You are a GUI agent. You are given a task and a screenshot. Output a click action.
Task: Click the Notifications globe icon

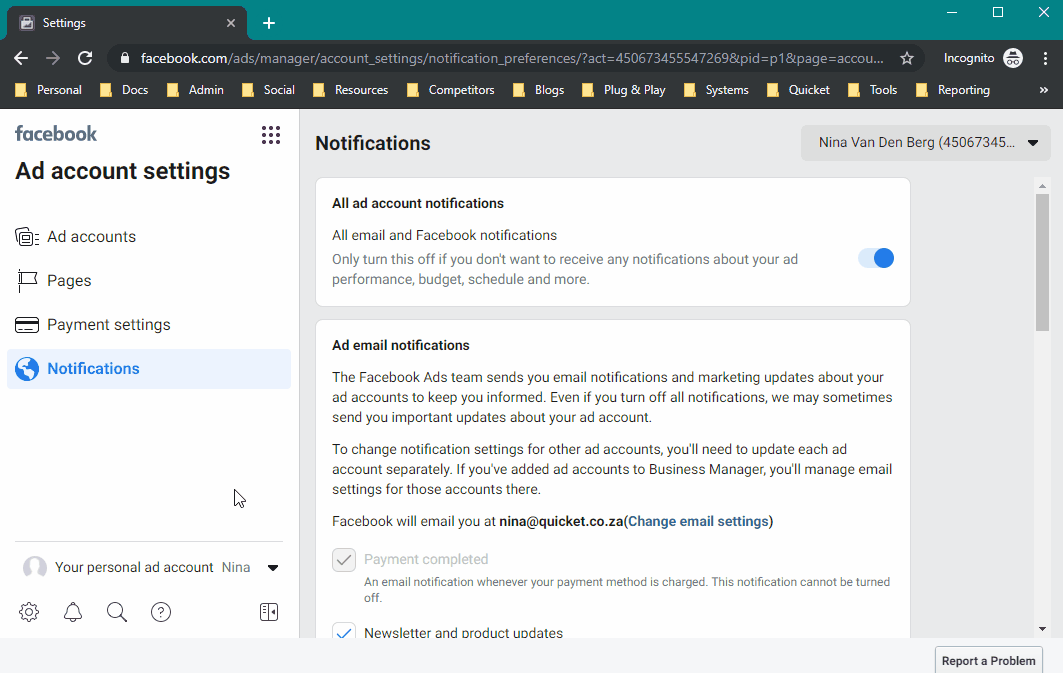[27, 369]
